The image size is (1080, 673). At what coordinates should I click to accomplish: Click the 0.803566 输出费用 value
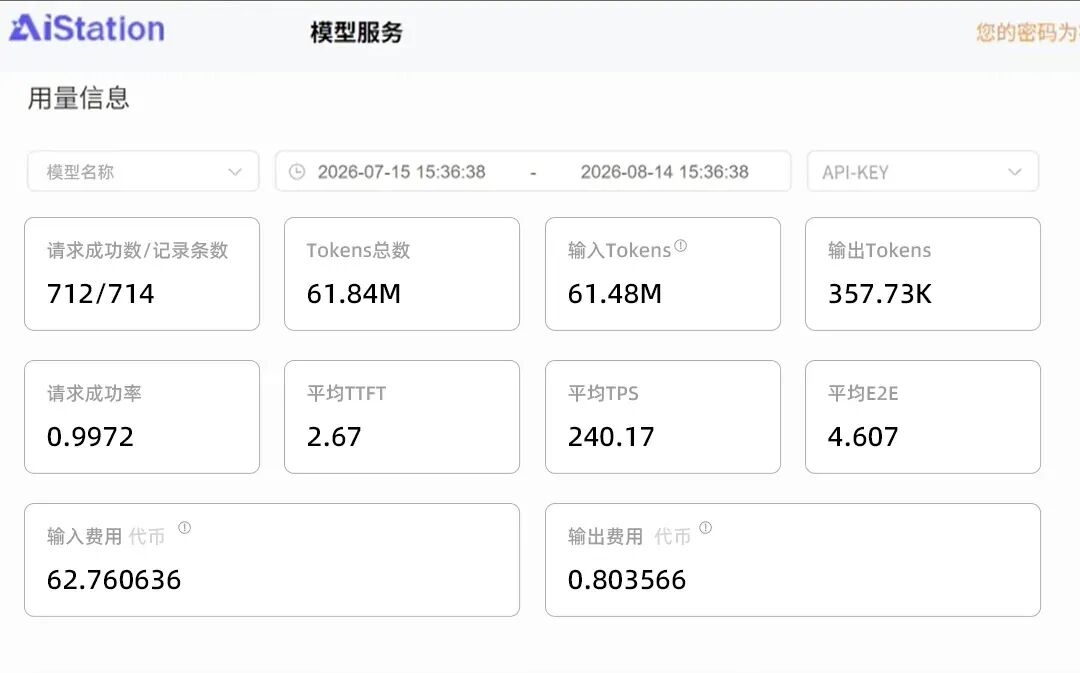coord(627,580)
